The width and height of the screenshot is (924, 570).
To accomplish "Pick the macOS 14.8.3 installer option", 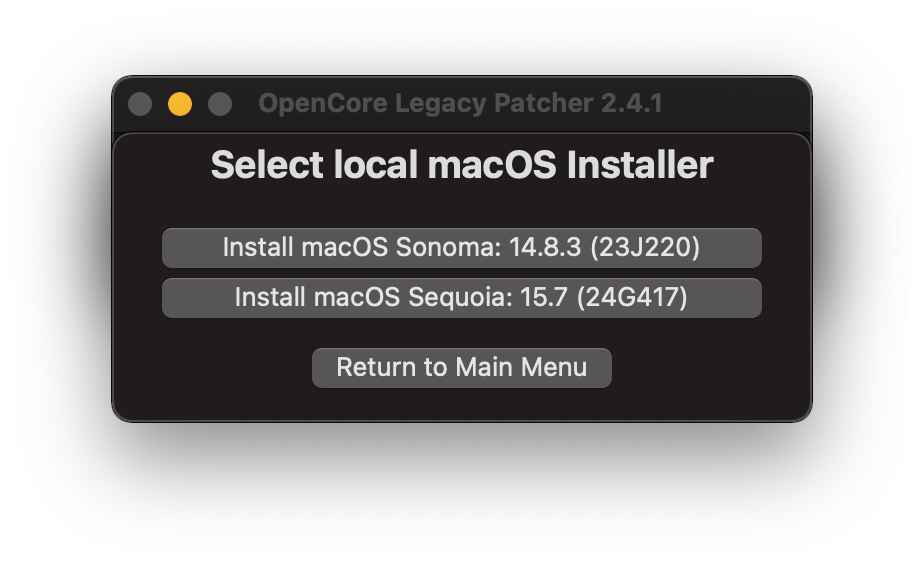I will [x=461, y=248].
